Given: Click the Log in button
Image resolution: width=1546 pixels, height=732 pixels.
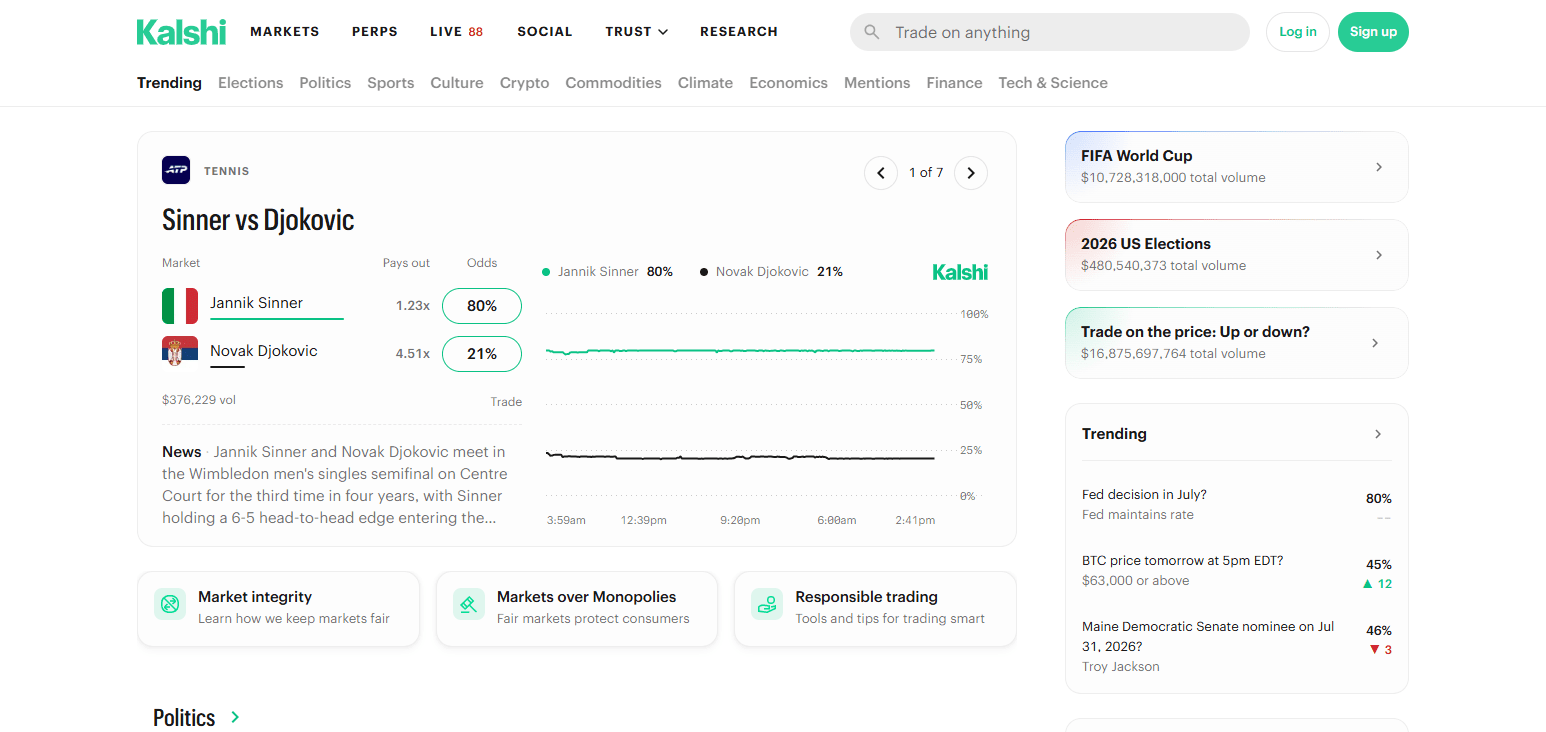Looking at the screenshot, I should pos(1298,32).
